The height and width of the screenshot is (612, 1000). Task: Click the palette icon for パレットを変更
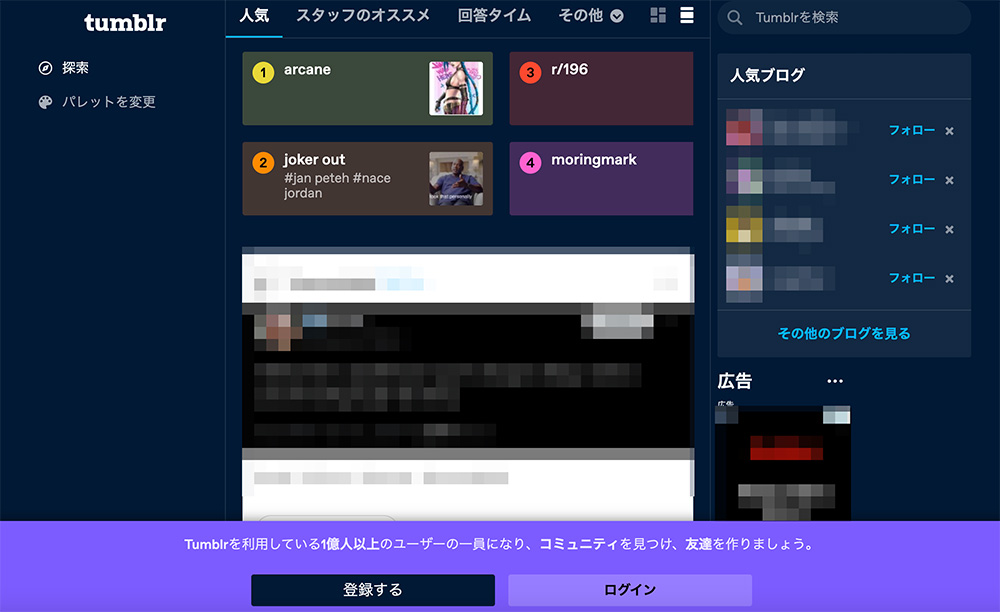[x=45, y=102]
